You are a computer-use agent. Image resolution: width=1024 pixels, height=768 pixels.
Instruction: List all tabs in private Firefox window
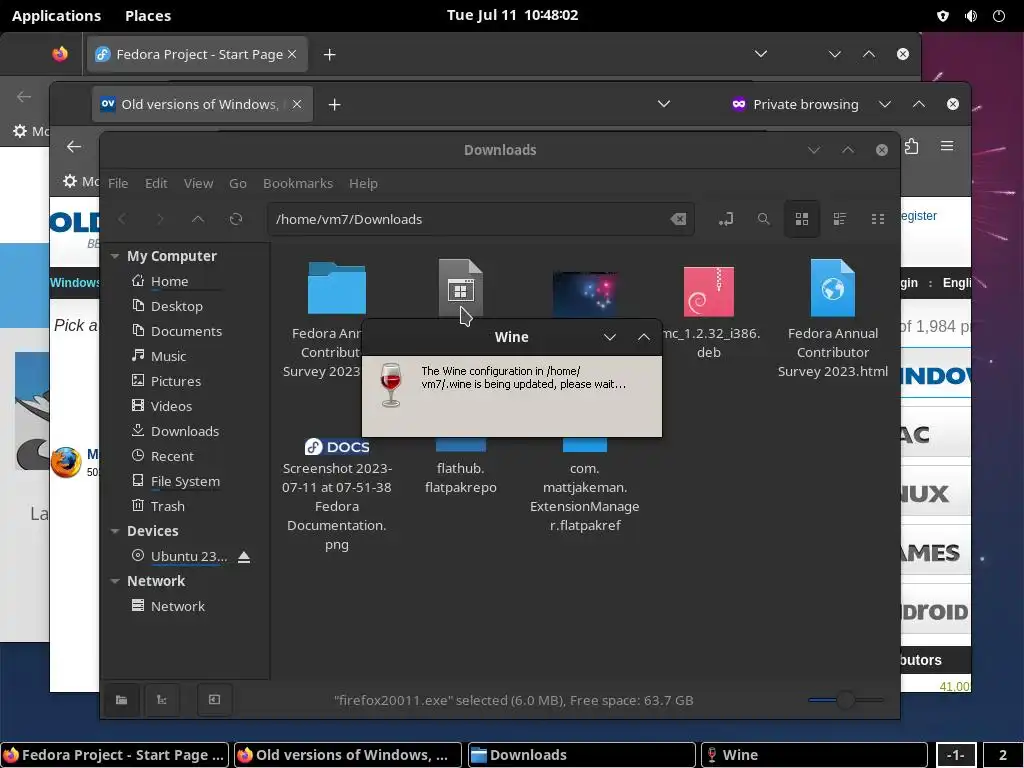pyautogui.click(x=664, y=104)
